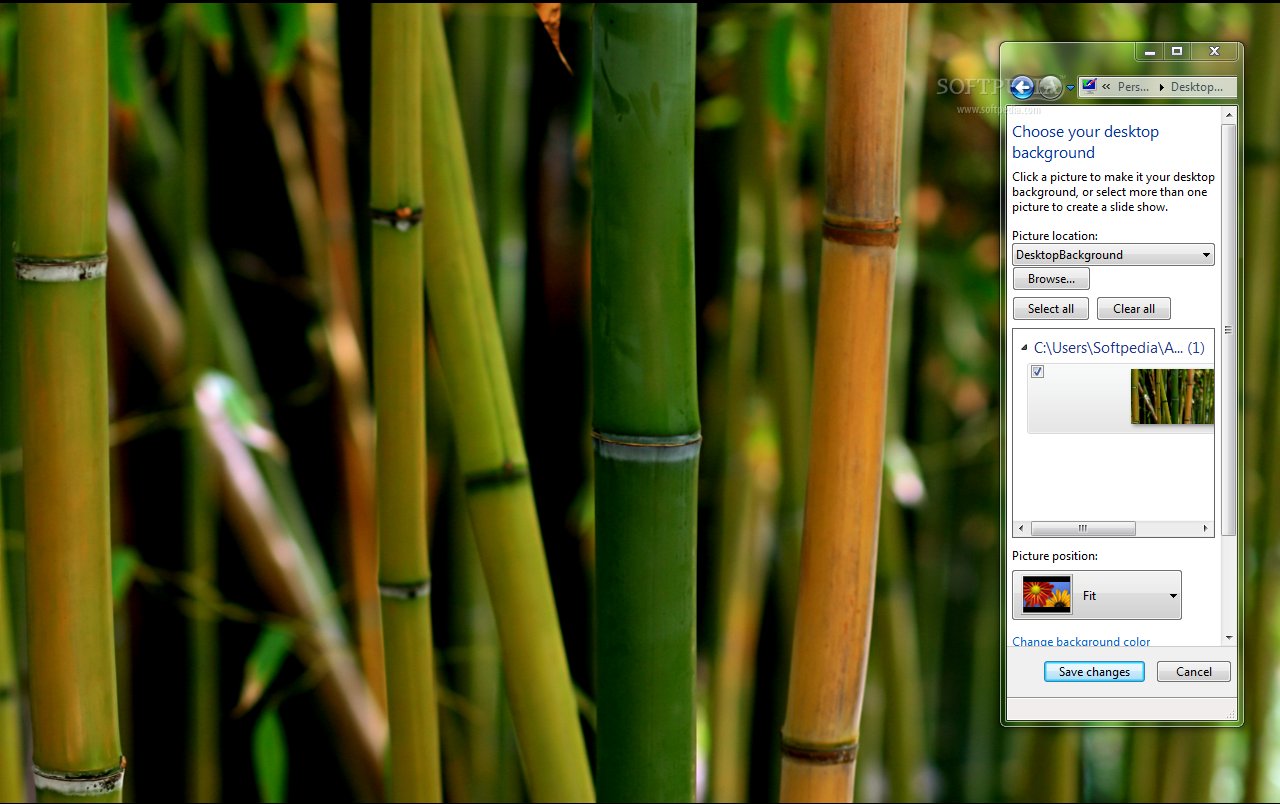
Task: Click the C:\Users\Softpedia\A... (1) group header
Action: pyautogui.click(x=1119, y=348)
